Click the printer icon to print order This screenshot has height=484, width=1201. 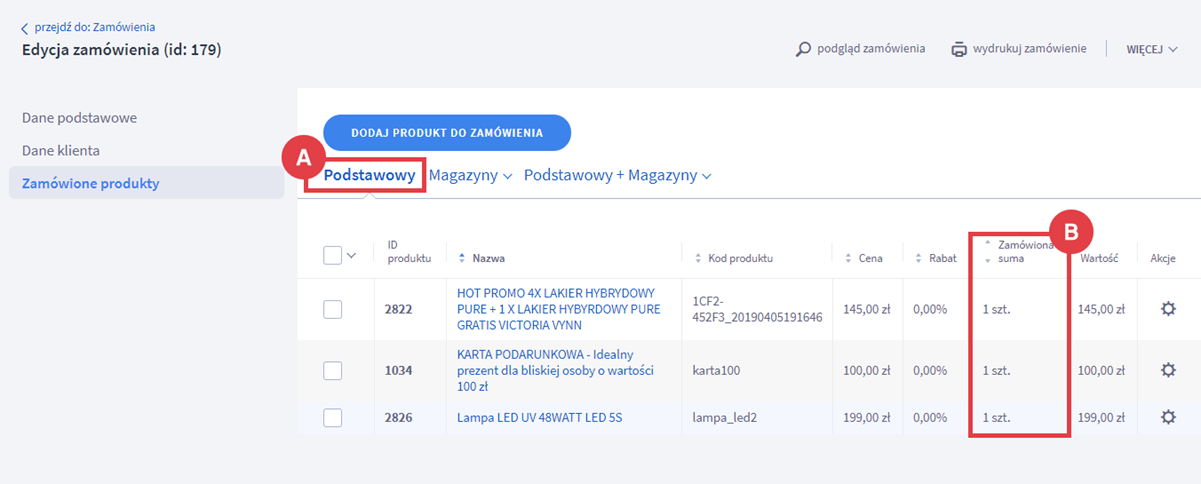pos(959,49)
